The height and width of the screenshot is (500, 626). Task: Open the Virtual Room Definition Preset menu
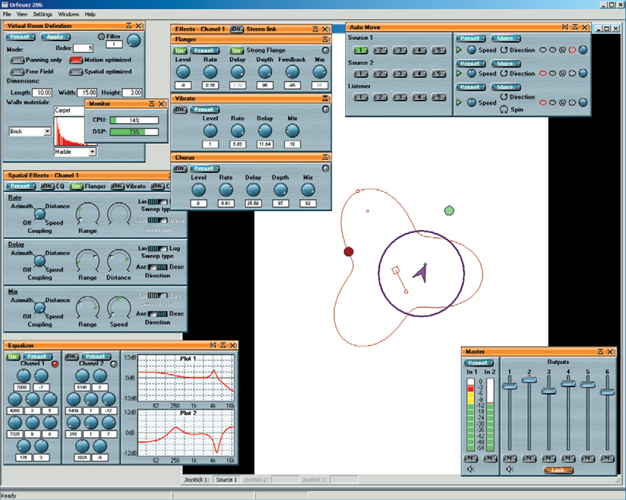click(x=20, y=37)
